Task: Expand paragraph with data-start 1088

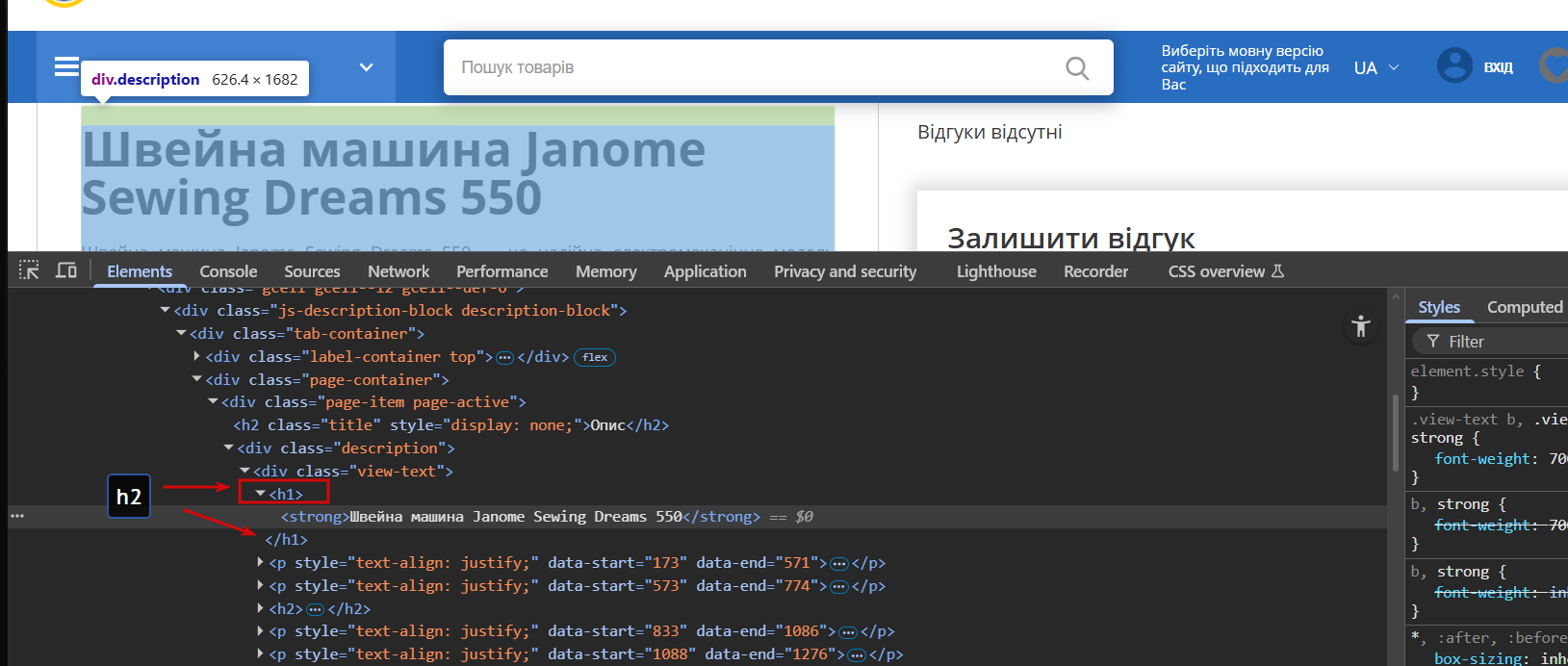Action: pyautogui.click(x=261, y=654)
